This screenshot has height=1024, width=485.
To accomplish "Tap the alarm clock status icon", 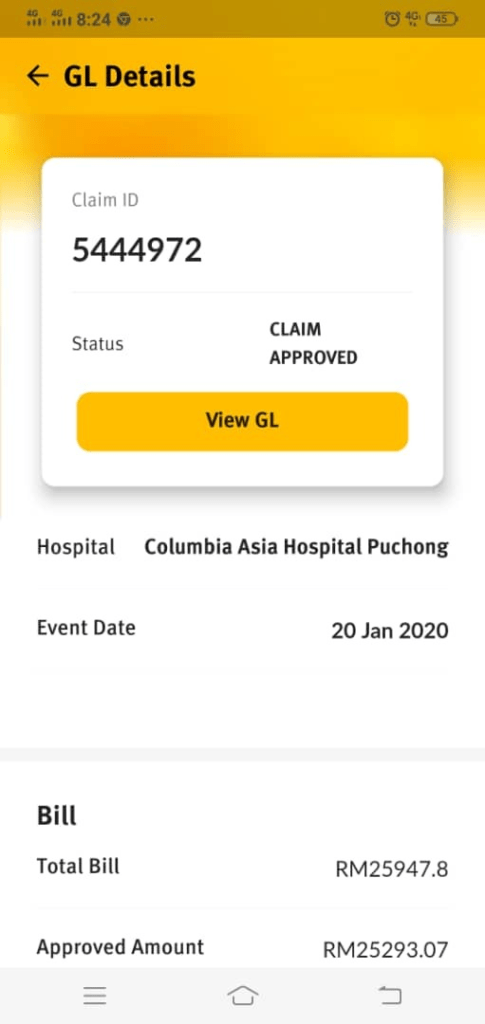I will (392, 19).
